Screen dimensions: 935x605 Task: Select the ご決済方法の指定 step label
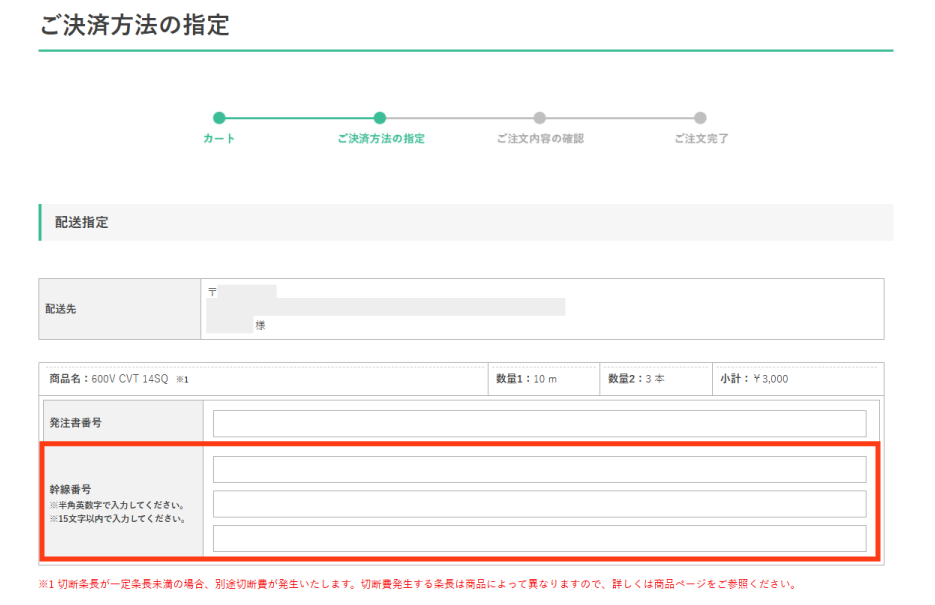click(x=380, y=139)
